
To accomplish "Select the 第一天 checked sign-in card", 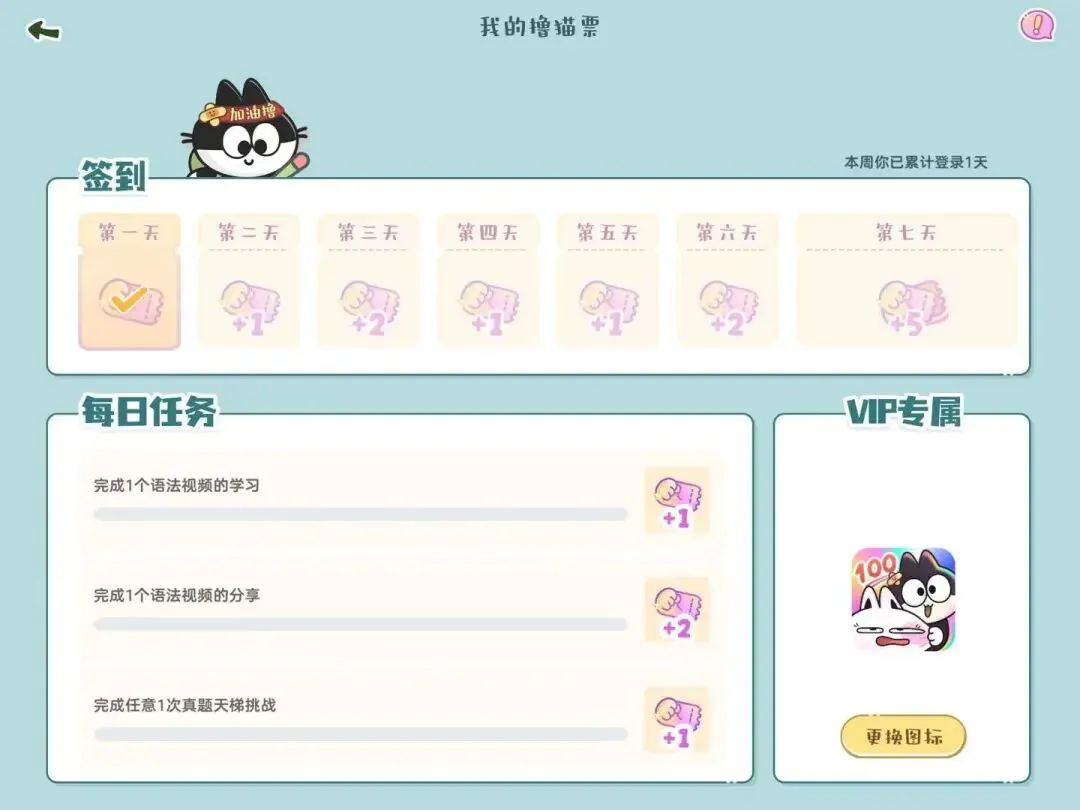I will click(129, 281).
